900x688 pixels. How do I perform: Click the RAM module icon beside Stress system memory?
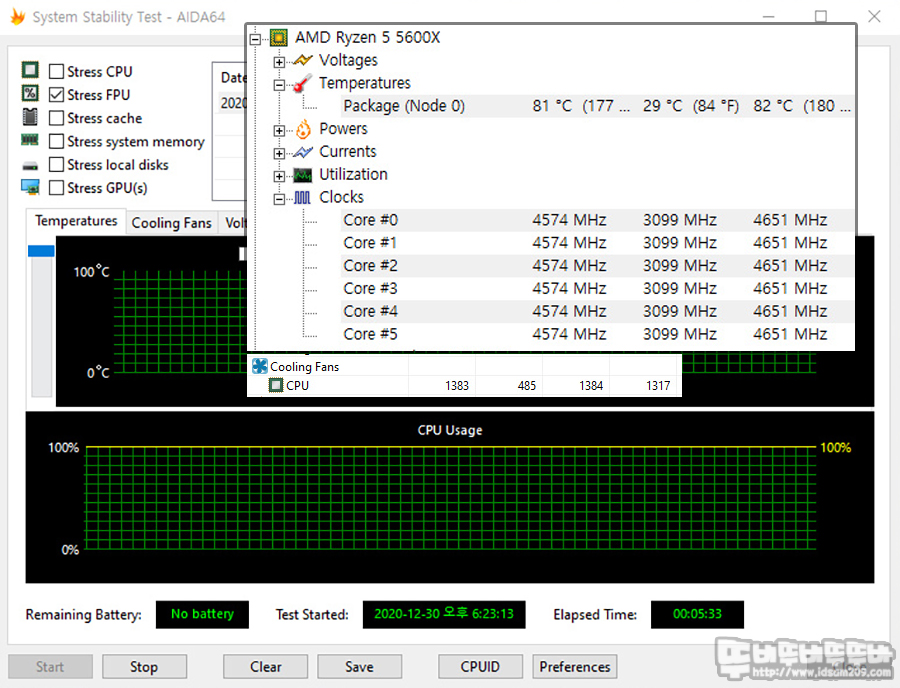click(x=30, y=140)
